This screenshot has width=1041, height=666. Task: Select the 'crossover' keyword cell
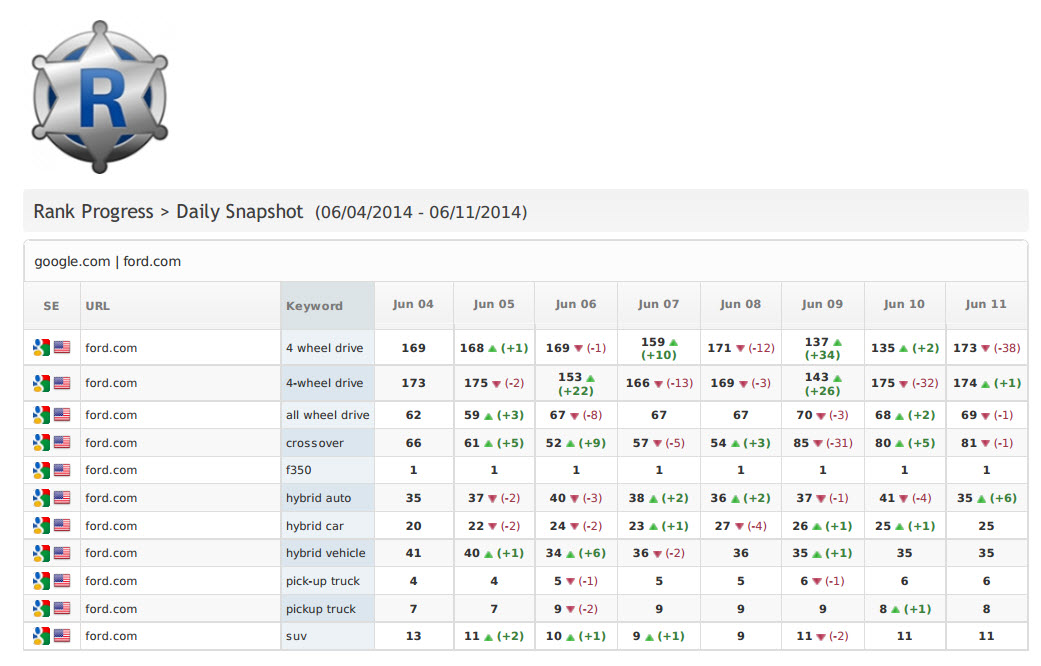[327, 443]
